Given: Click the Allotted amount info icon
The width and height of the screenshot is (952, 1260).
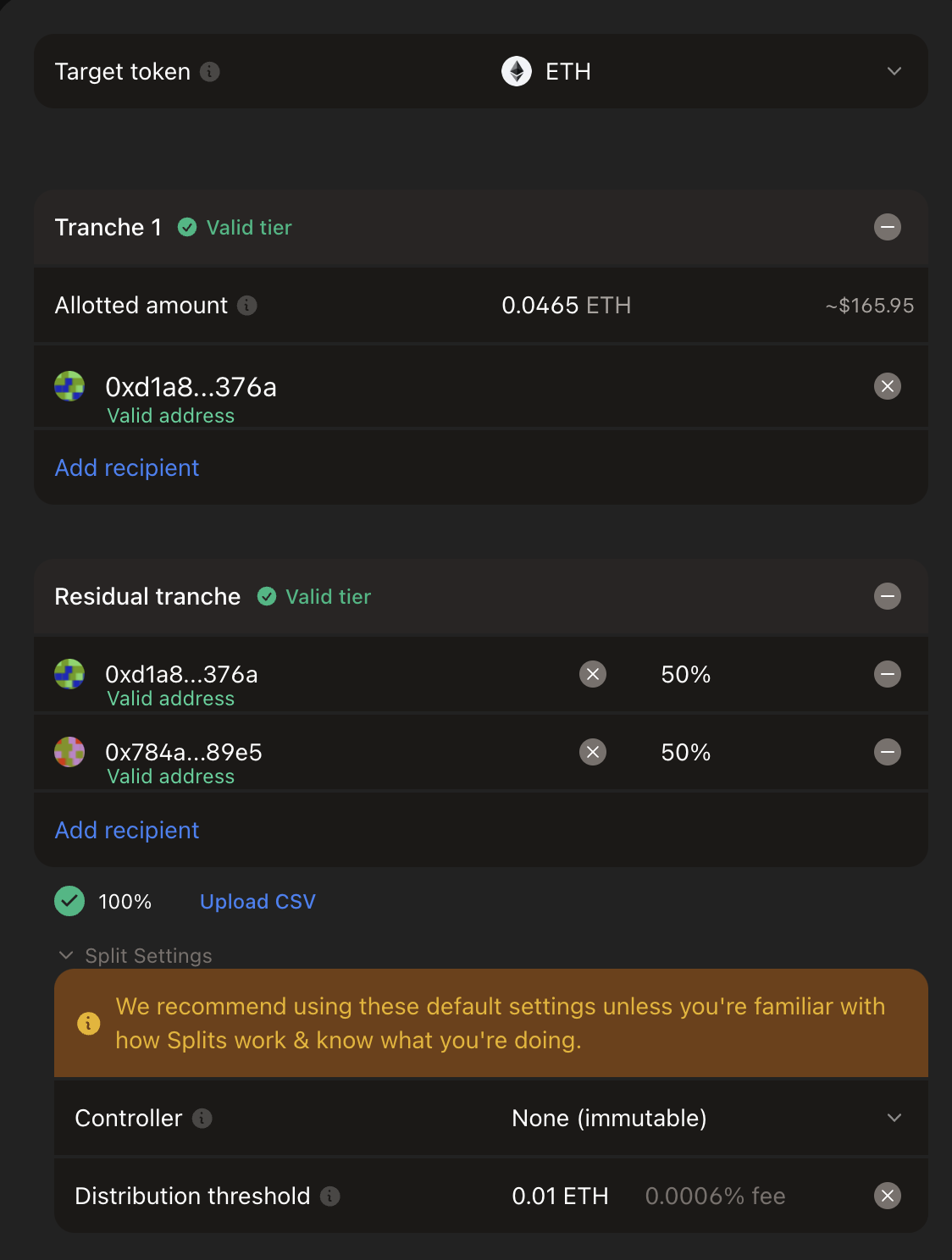Looking at the screenshot, I should click(247, 305).
